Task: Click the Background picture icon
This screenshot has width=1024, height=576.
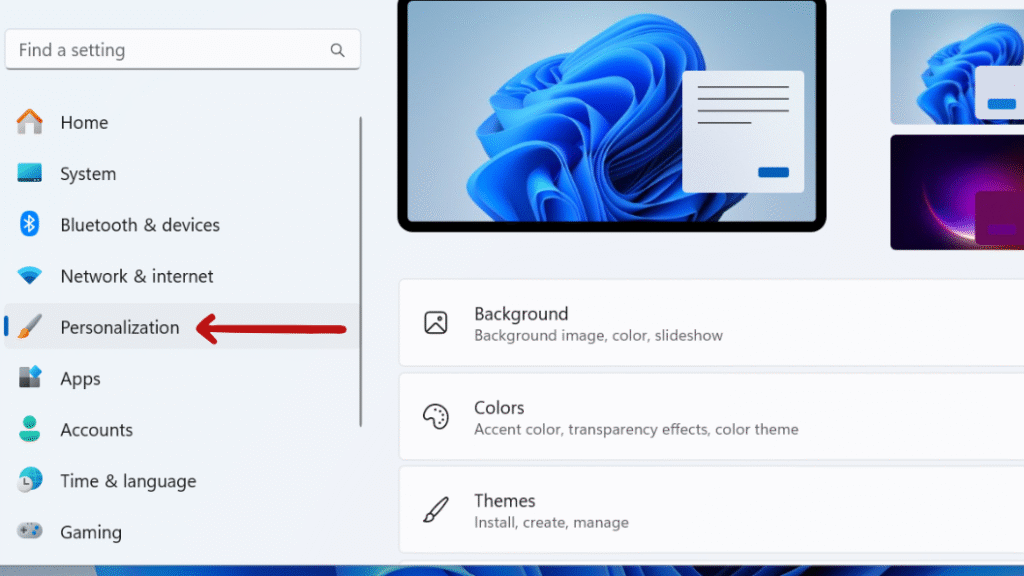Action: coord(436,323)
